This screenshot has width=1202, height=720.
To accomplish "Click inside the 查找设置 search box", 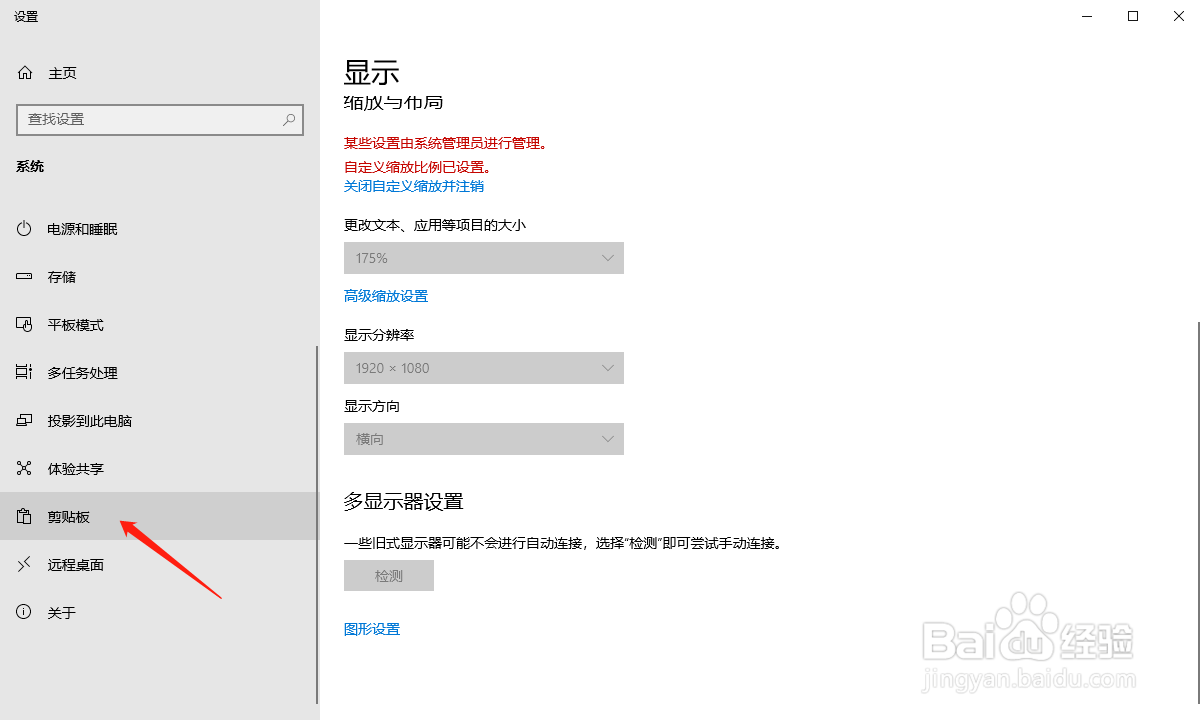I will (x=160, y=119).
